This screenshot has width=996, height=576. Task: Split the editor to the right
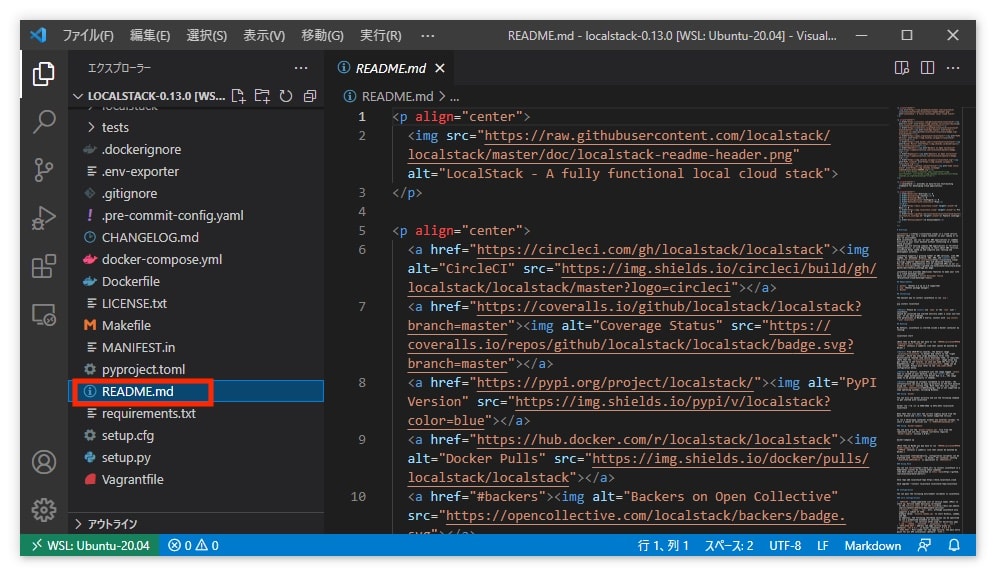pos(927,67)
